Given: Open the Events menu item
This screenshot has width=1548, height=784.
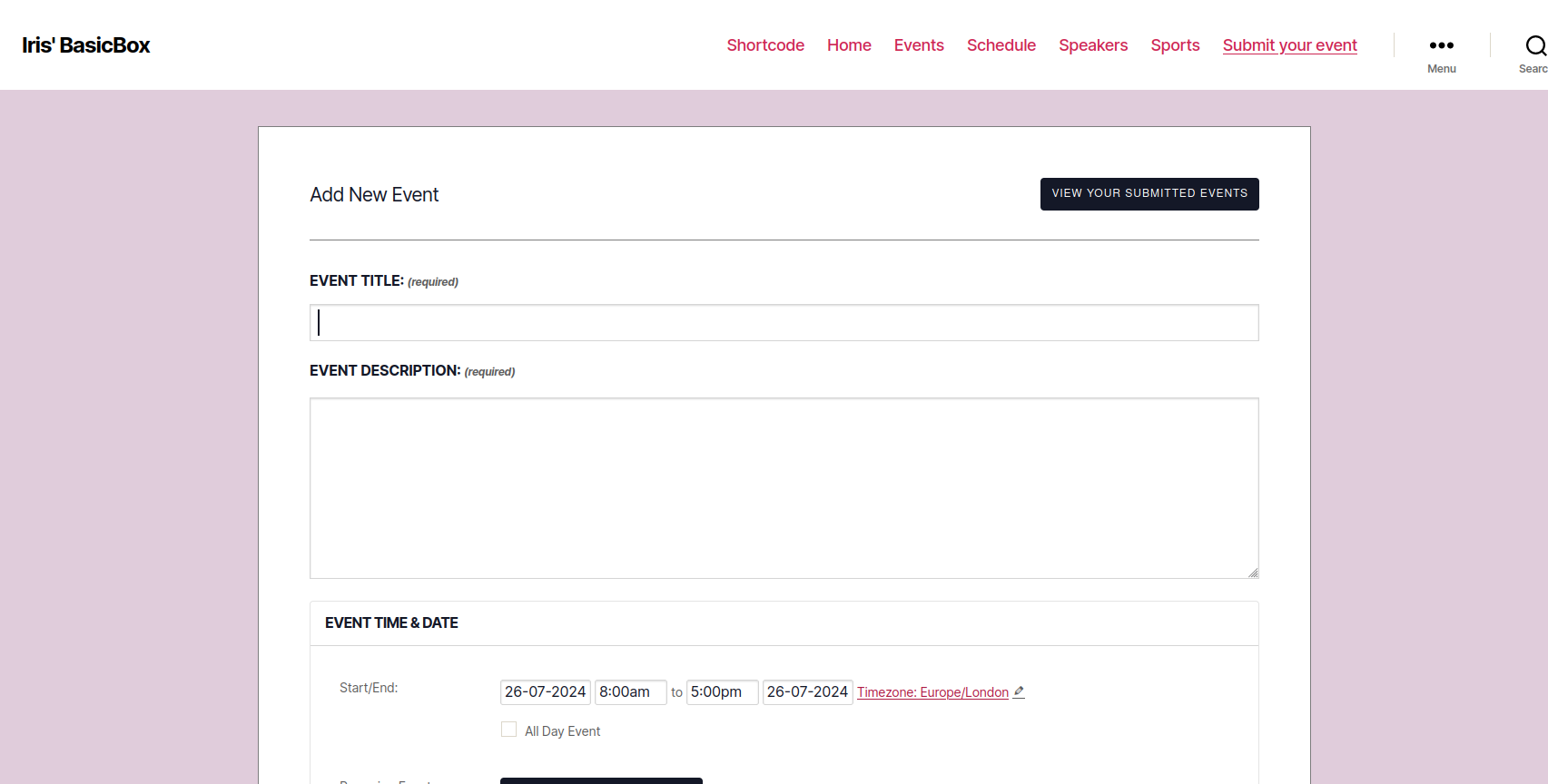Looking at the screenshot, I should click(918, 45).
